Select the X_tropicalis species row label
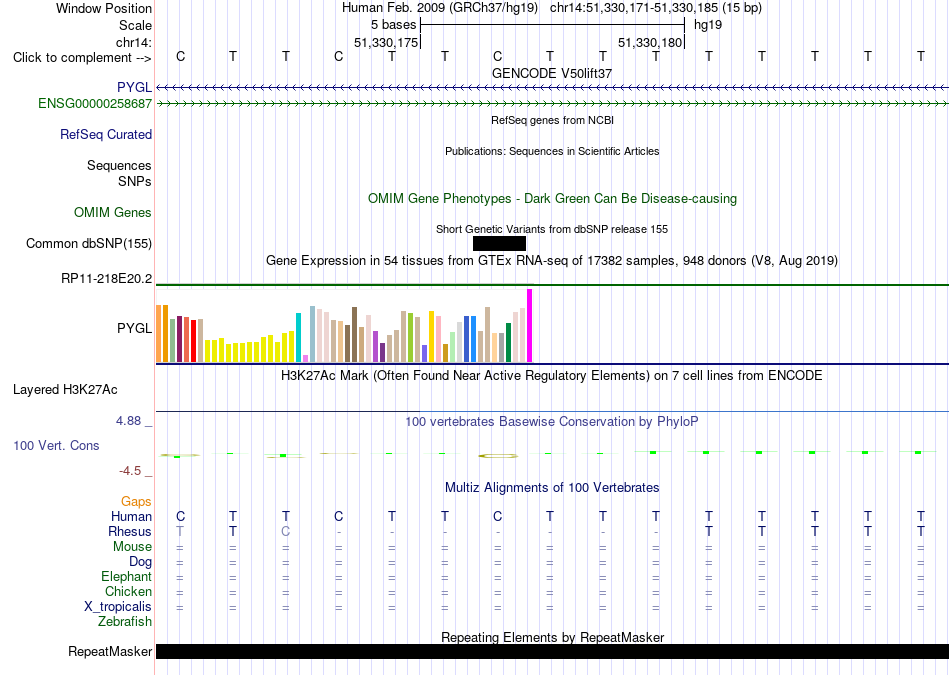The image size is (950, 675). tap(118, 607)
